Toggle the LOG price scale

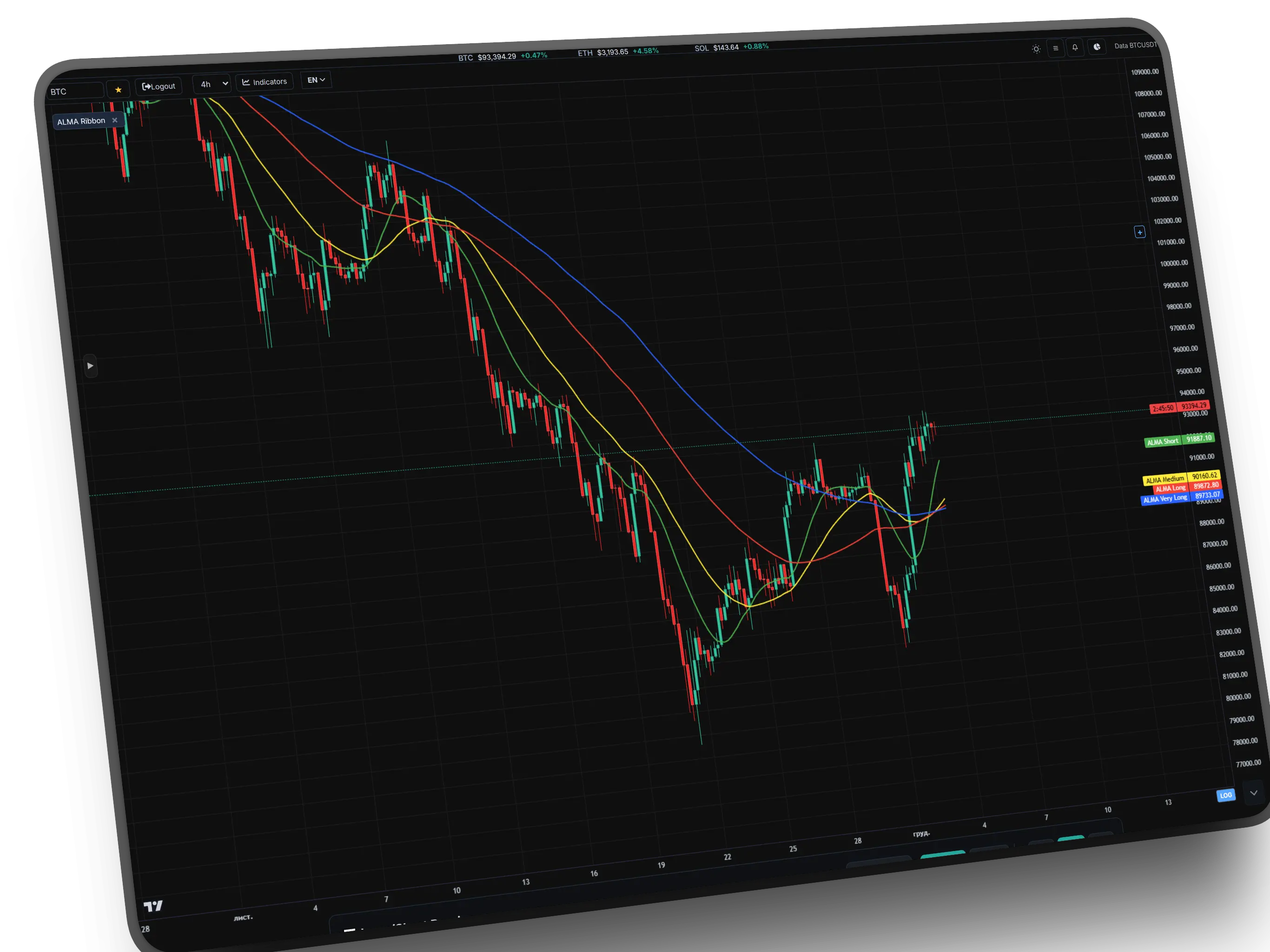(1226, 795)
